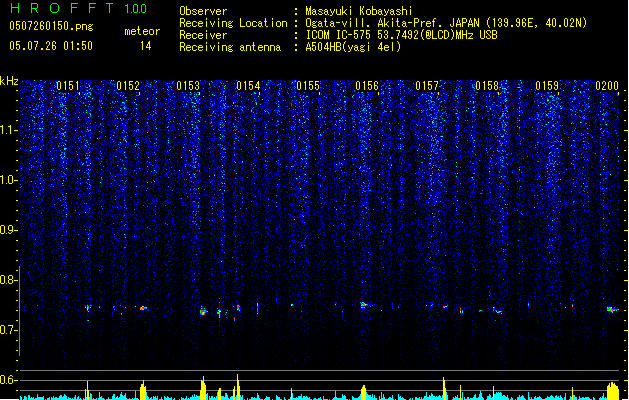The height and width of the screenshot is (400, 629).
Task: Click the 'Receiver' field label
Action: [203, 35]
